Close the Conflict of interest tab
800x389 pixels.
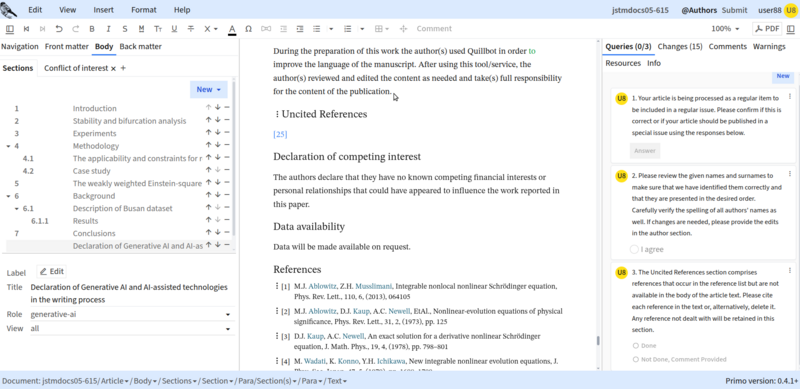click(x=113, y=68)
